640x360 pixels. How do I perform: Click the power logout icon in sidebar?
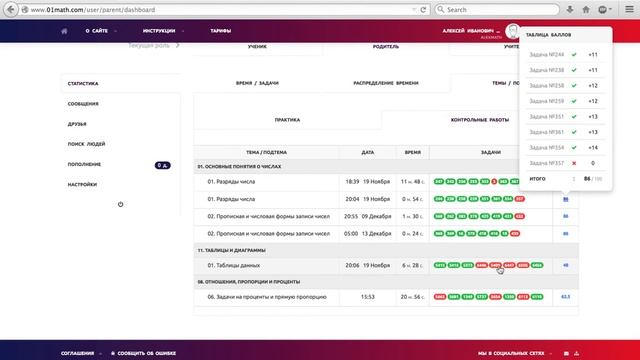120,204
